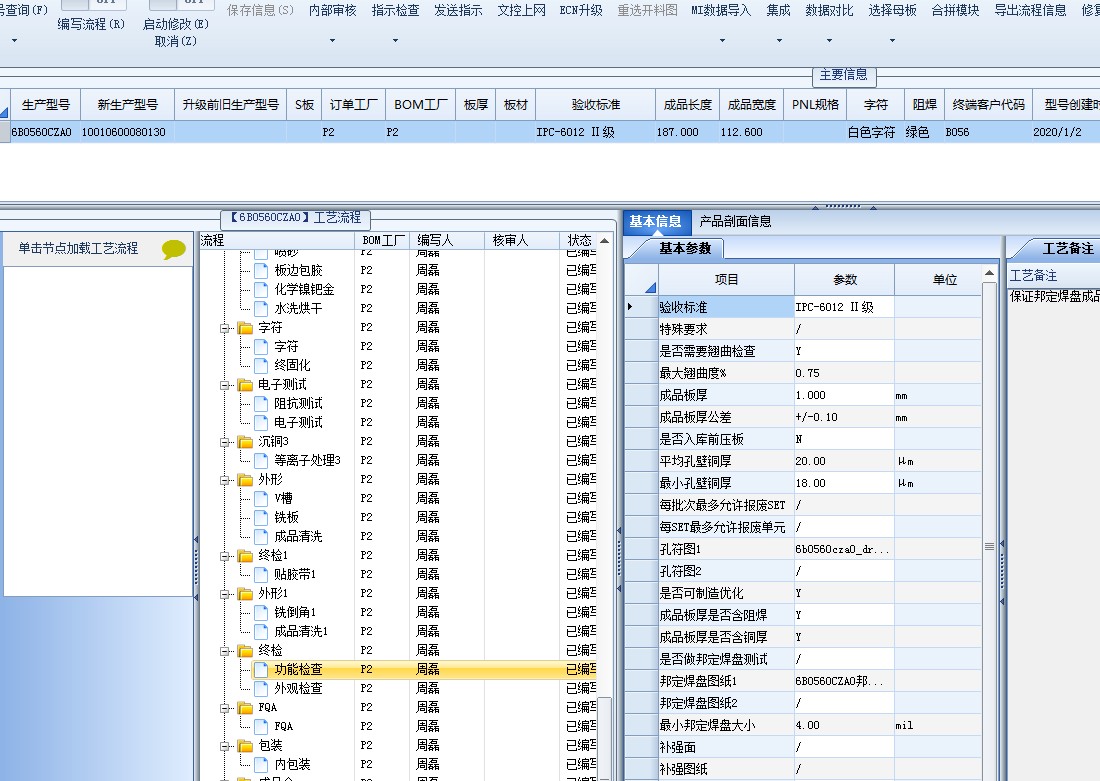This screenshot has width=1100, height=781.
Task: Click 启动修改 (E) toolbar button
Action: 176,24
